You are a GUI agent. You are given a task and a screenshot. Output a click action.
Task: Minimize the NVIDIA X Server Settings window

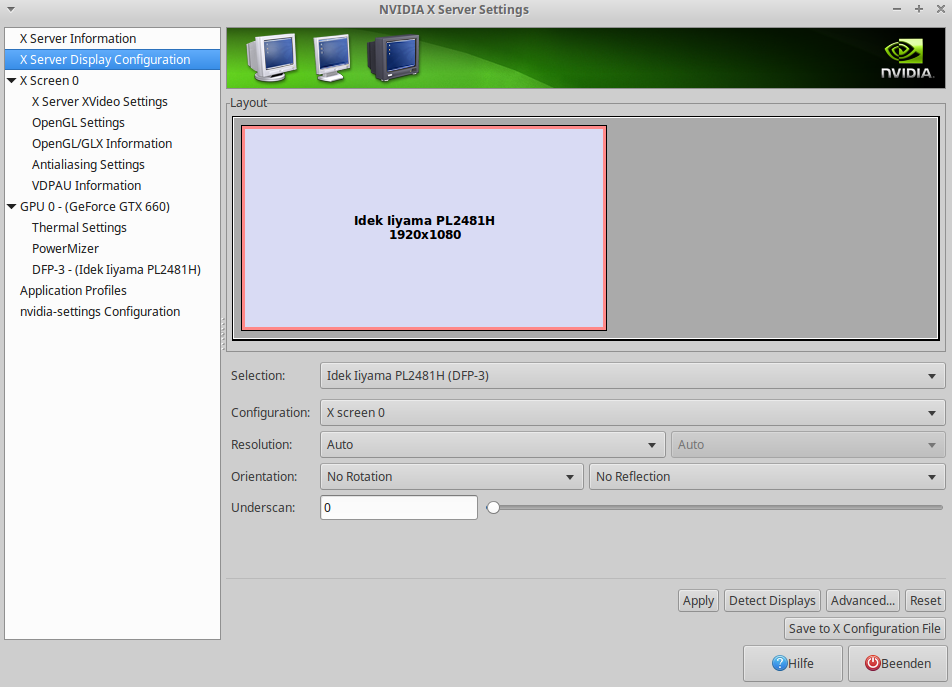click(897, 9)
